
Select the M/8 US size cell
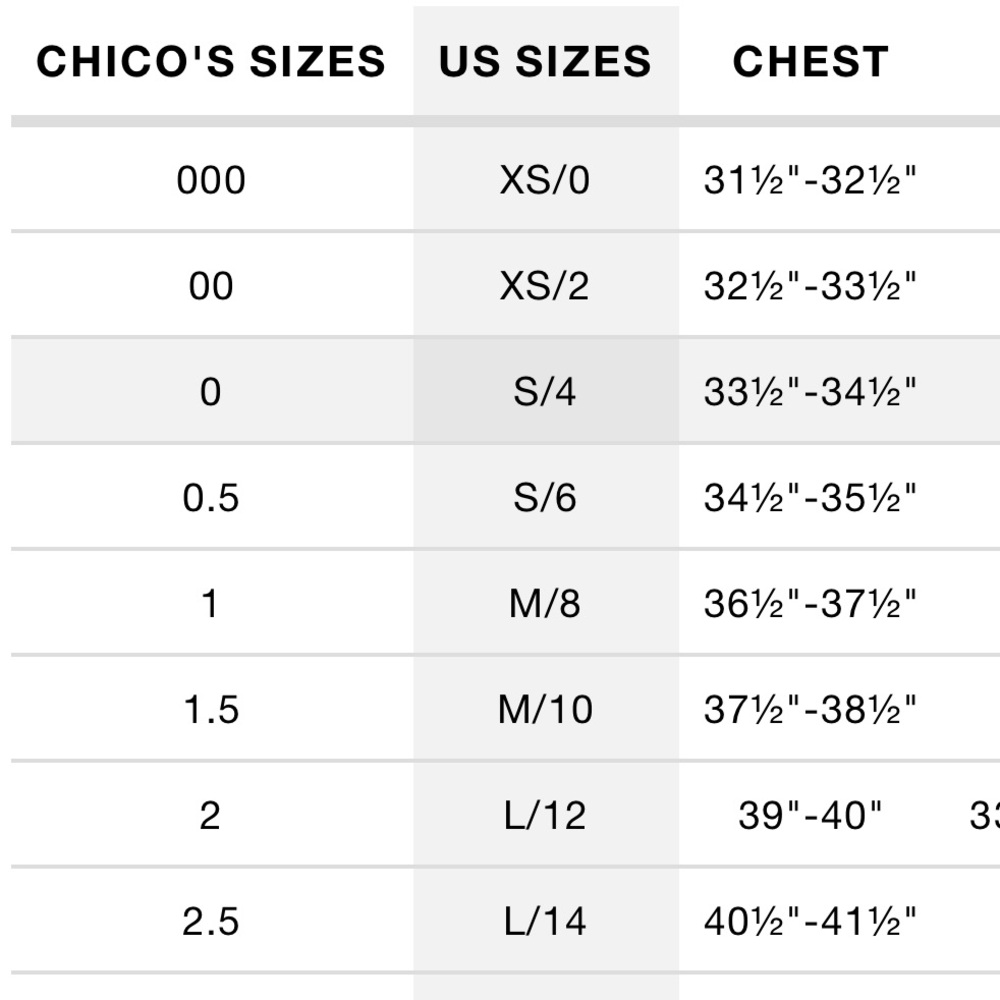545,603
